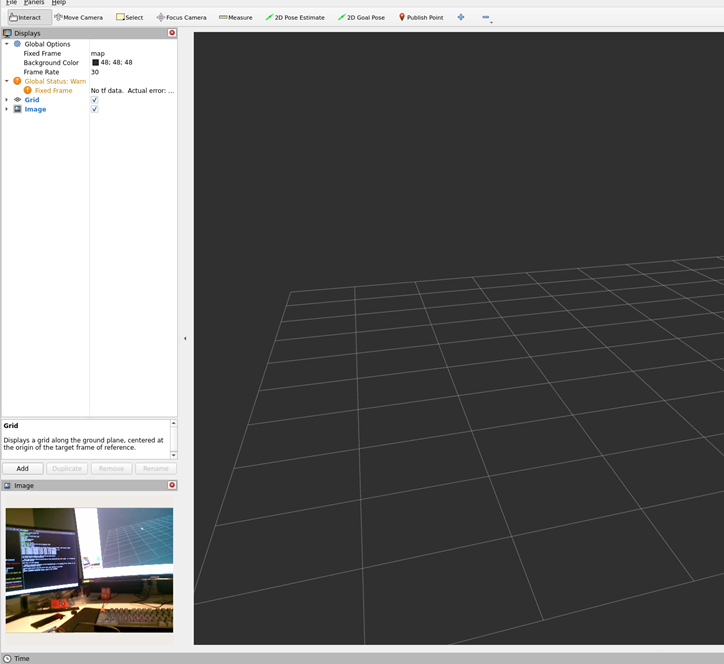Click the Focus Camera tool
This screenshot has height=664, width=724.
point(181,17)
